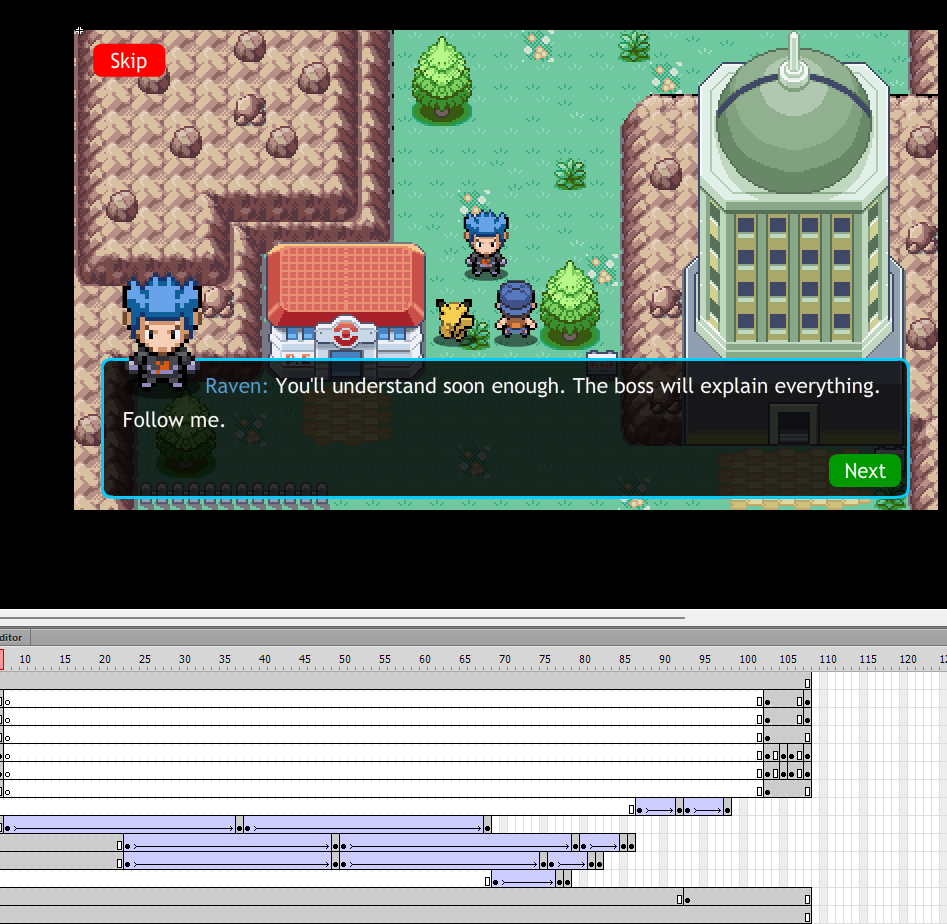Click the red Skip button

[129, 60]
